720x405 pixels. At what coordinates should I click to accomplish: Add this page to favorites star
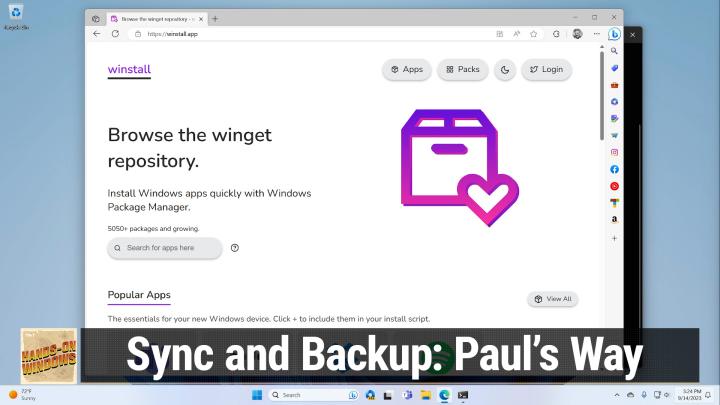[x=534, y=34]
